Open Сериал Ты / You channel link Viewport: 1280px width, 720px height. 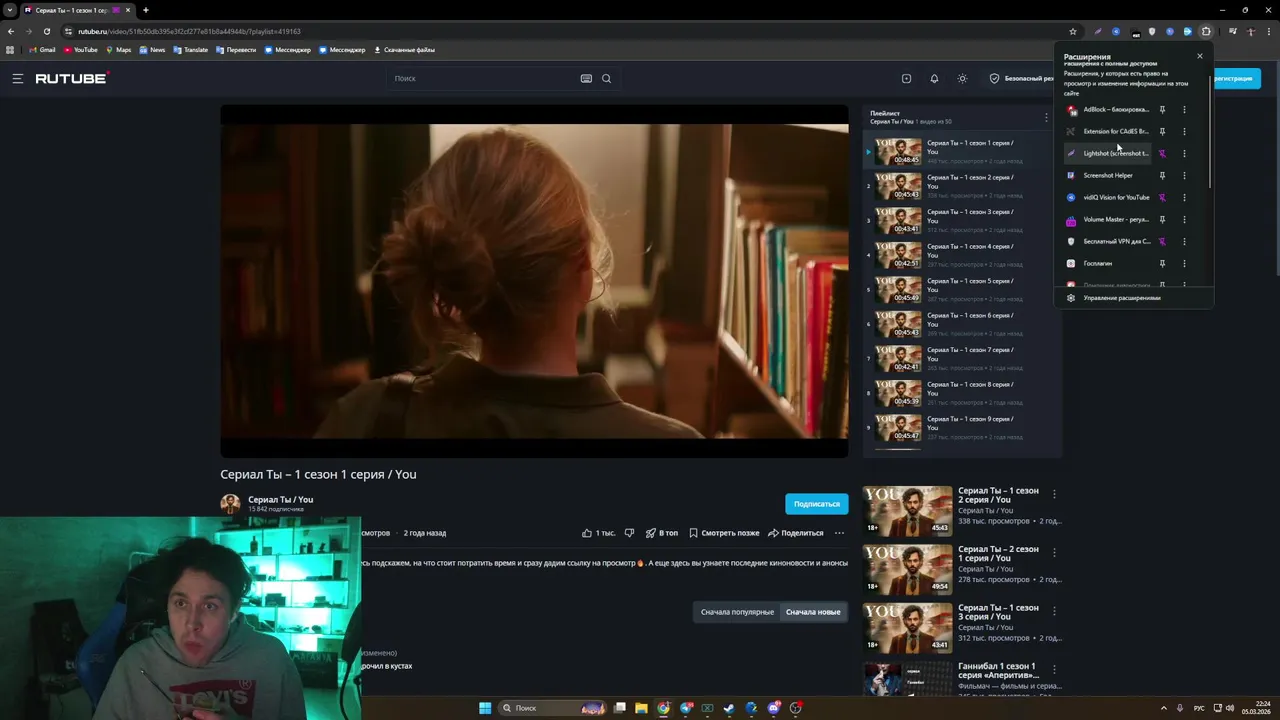point(280,499)
